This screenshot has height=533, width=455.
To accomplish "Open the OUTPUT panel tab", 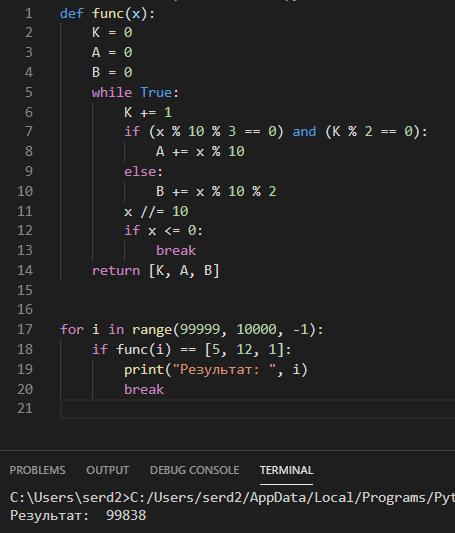I will [x=107, y=470].
